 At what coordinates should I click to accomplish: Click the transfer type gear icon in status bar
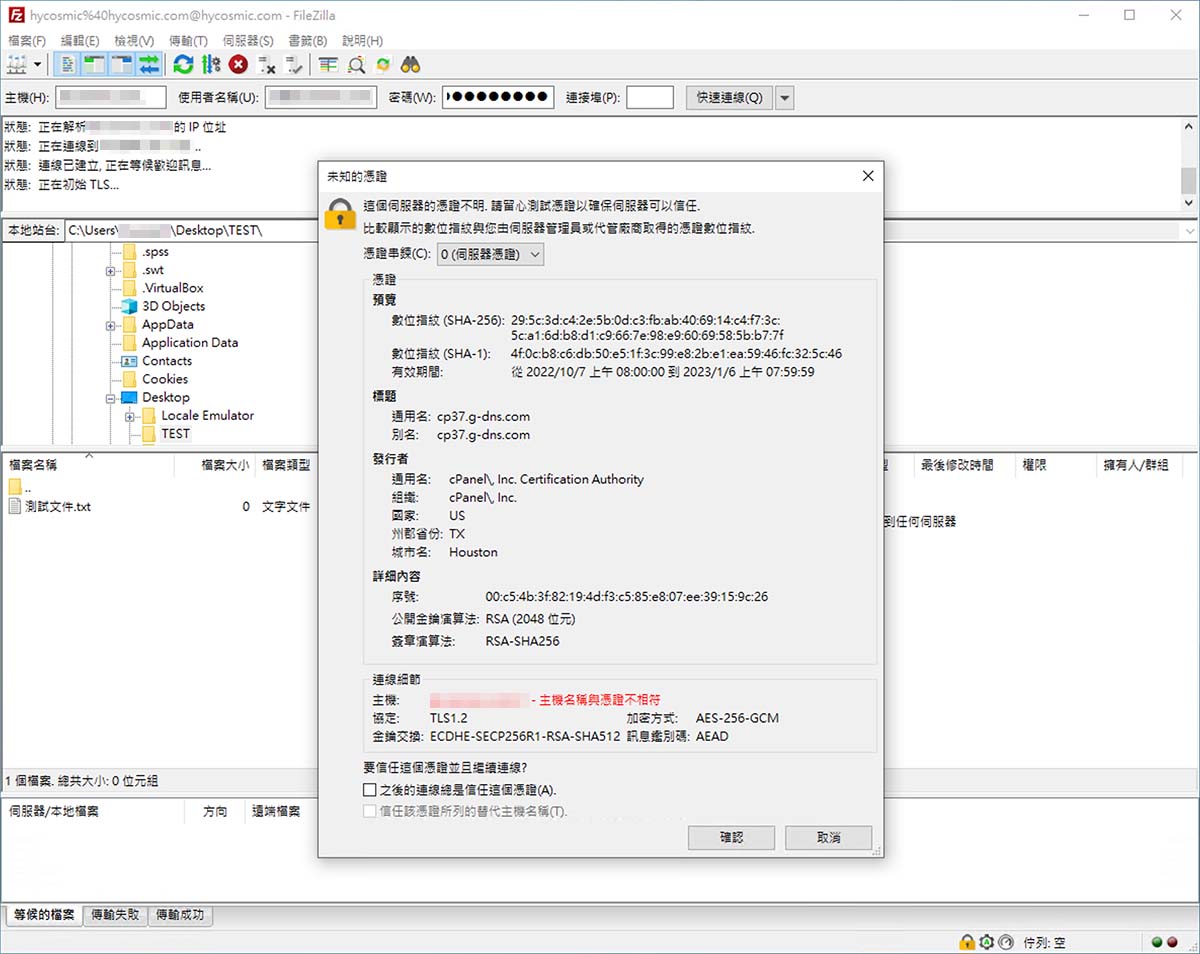pyautogui.click(x=987, y=942)
